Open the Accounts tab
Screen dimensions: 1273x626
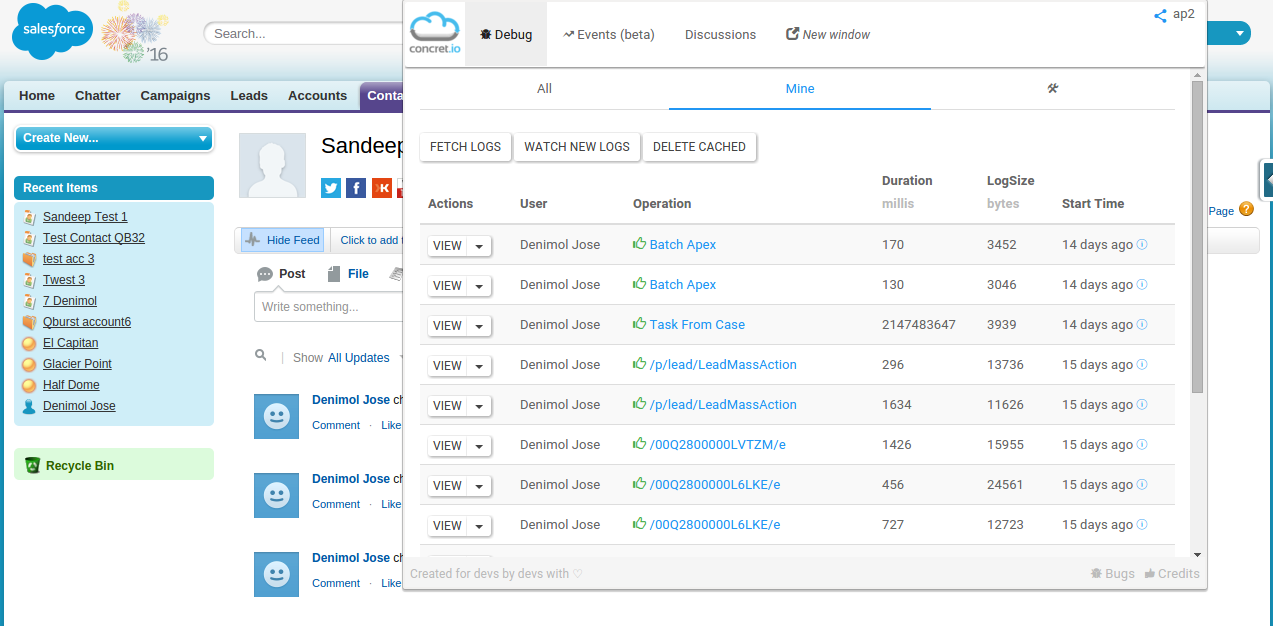tap(317, 96)
